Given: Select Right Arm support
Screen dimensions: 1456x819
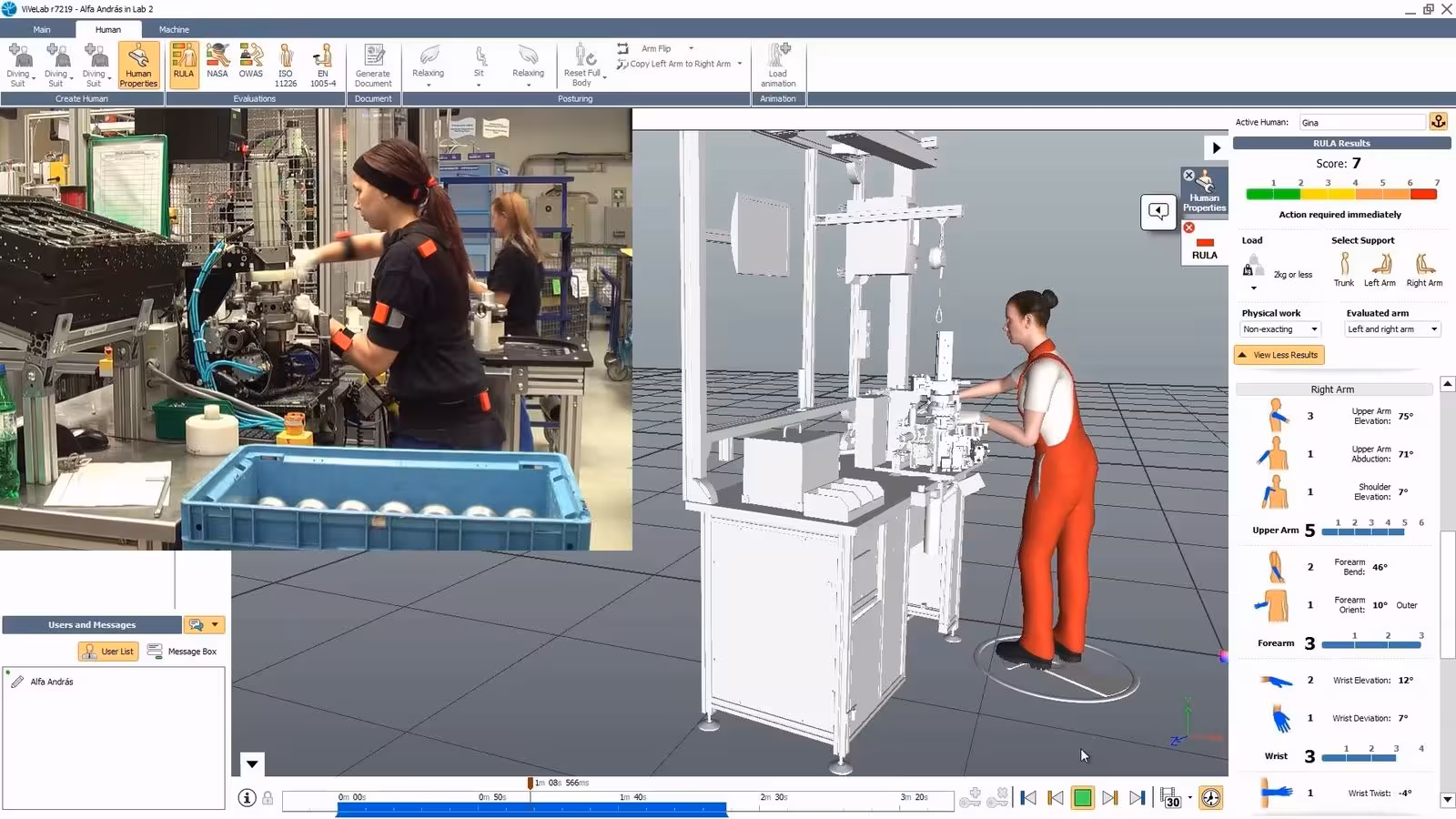Looking at the screenshot, I should point(1424,269).
